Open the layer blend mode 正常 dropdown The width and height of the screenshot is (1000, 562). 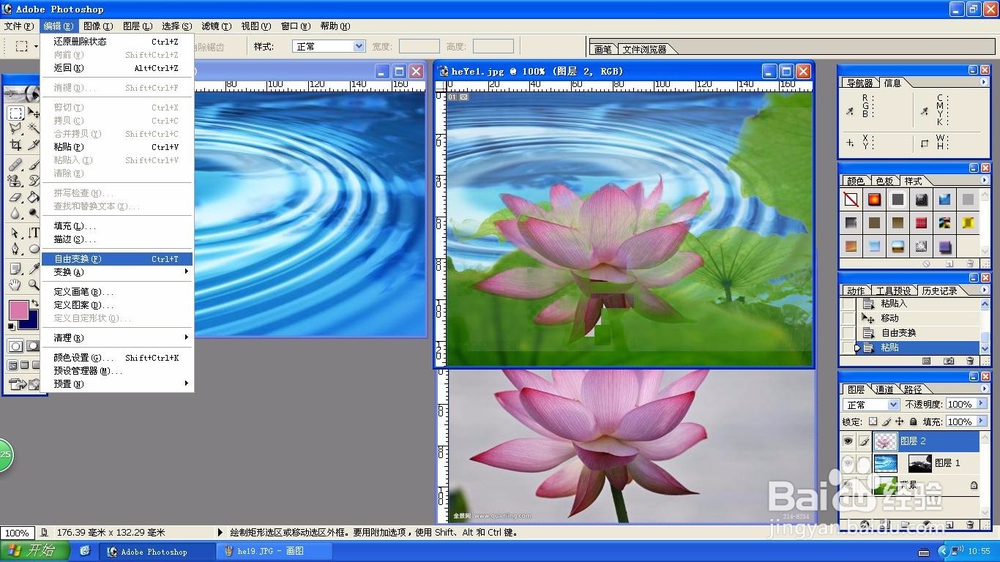pos(893,404)
